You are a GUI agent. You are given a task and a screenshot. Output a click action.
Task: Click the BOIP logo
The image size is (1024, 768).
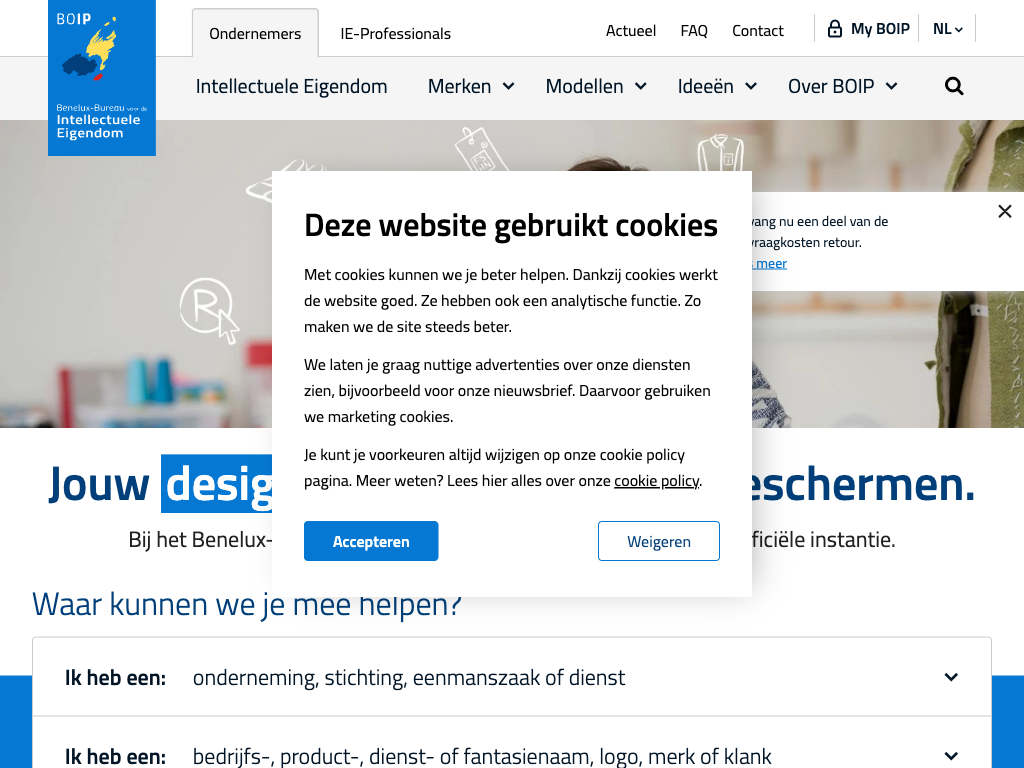click(x=102, y=78)
